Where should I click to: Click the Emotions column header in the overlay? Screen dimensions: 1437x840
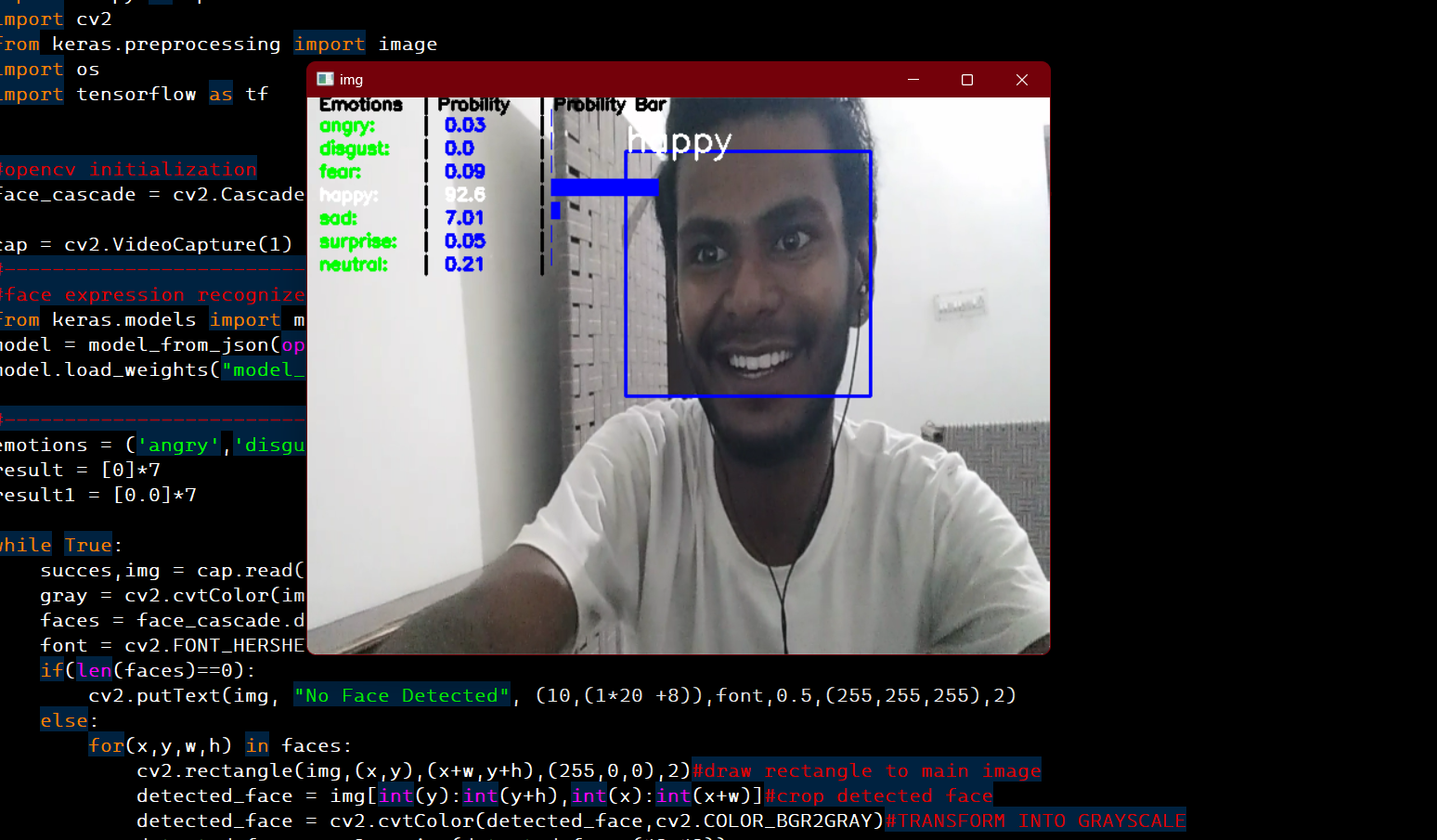(x=362, y=104)
